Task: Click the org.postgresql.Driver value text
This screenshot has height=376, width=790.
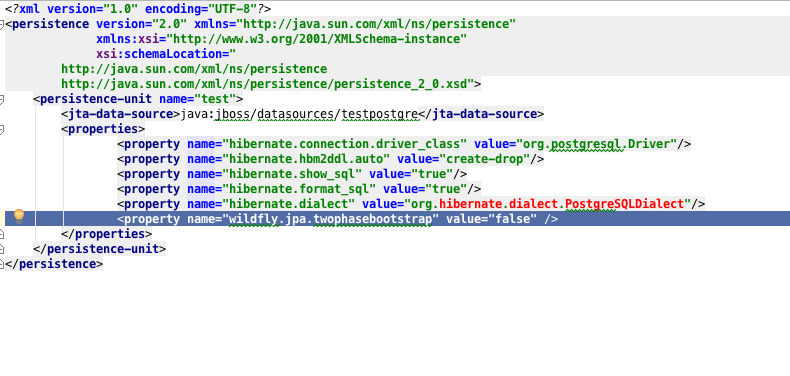Action: (596, 144)
